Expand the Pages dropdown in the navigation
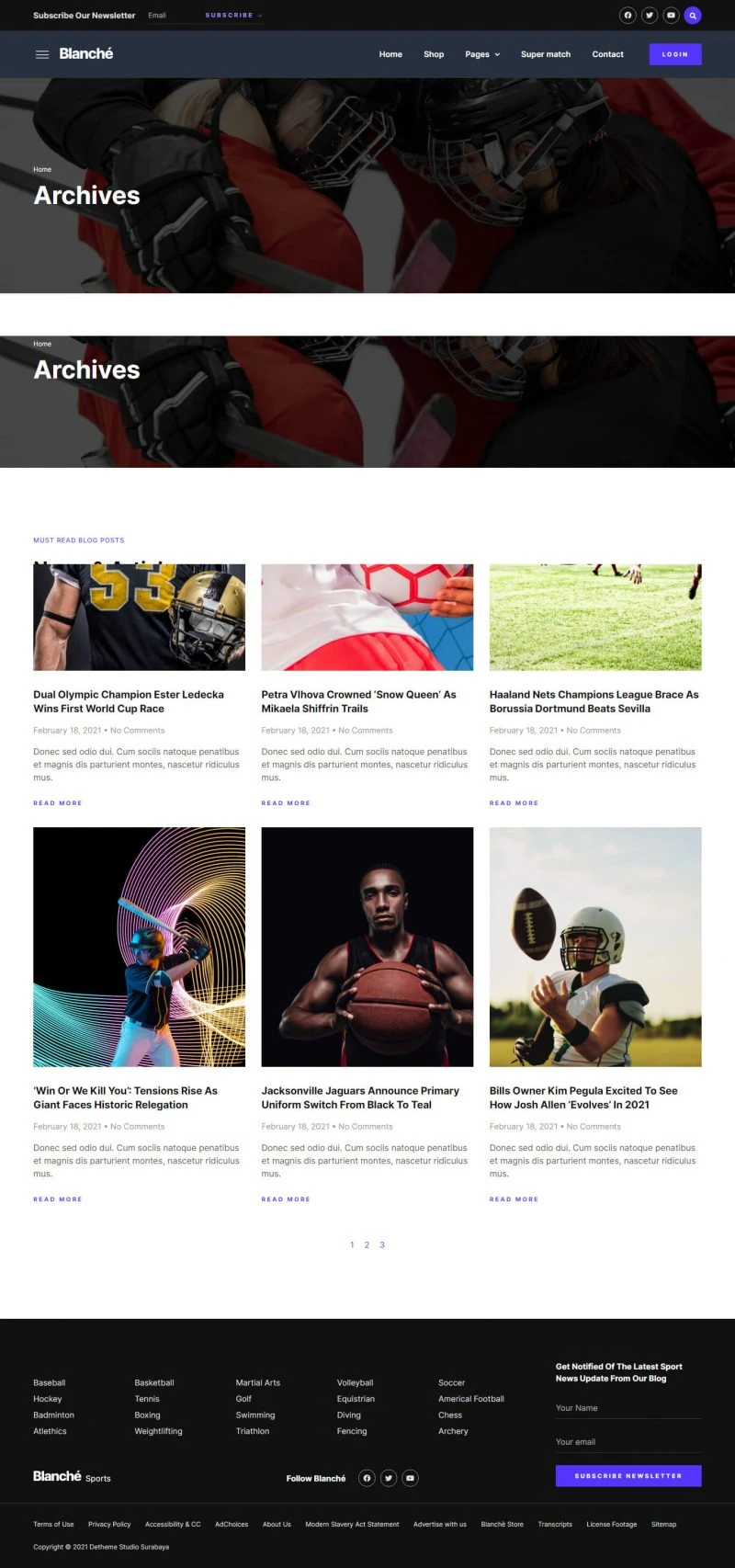The image size is (735, 1568). [x=482, y=54]
